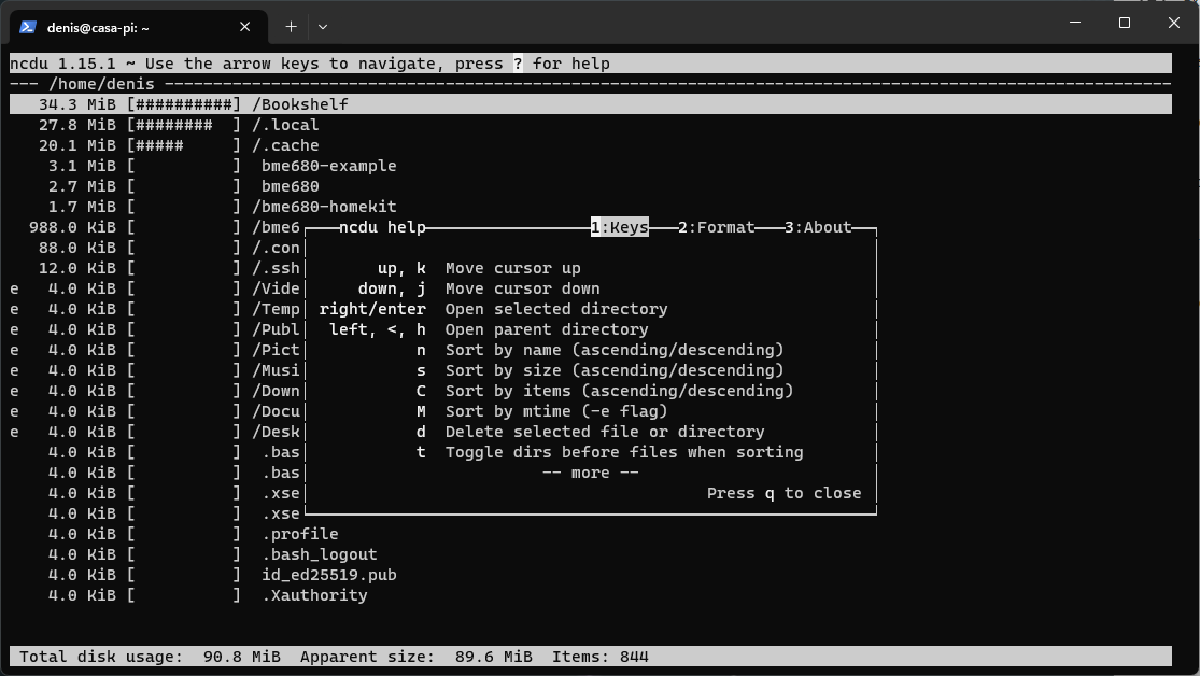
Task: Click the 'Move cursor down' help line
Action: point(523,289)
